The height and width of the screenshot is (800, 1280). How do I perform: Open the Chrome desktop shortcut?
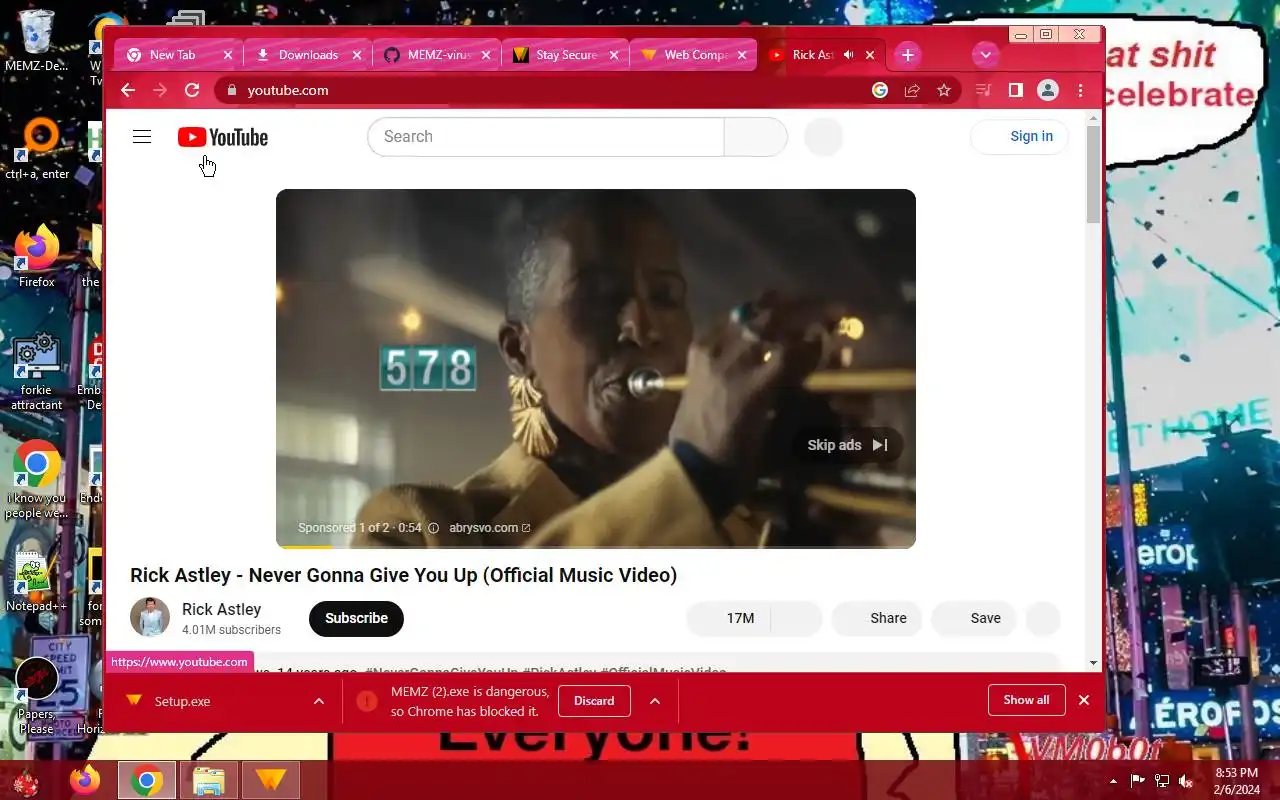point(36,480)
